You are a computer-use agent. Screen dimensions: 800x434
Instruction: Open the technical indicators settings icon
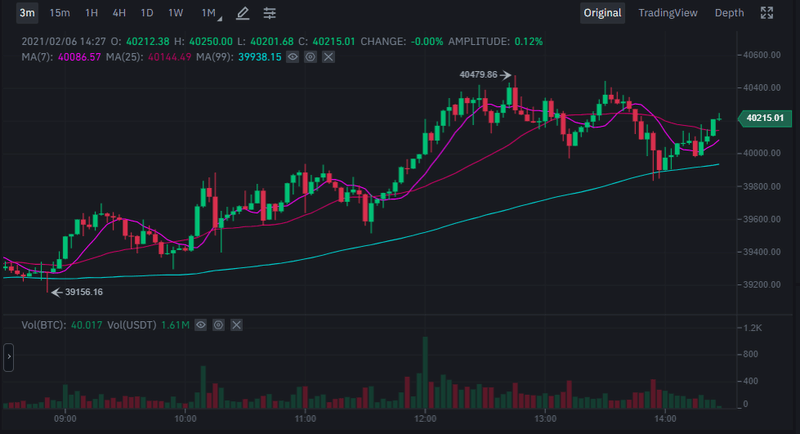click(270, 13)
